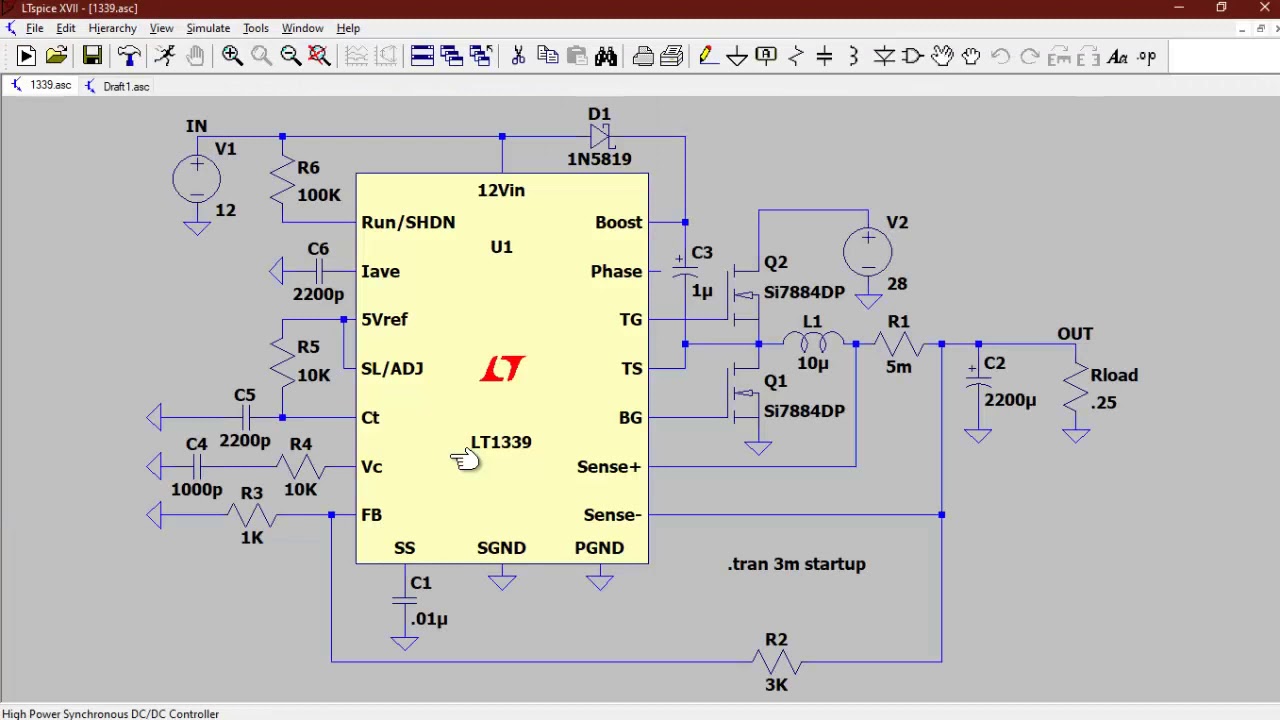Click the New Schematic toolbar icon
This screenshot has width=1280, height=720.
pyautogui.click(x=27, y=57)
